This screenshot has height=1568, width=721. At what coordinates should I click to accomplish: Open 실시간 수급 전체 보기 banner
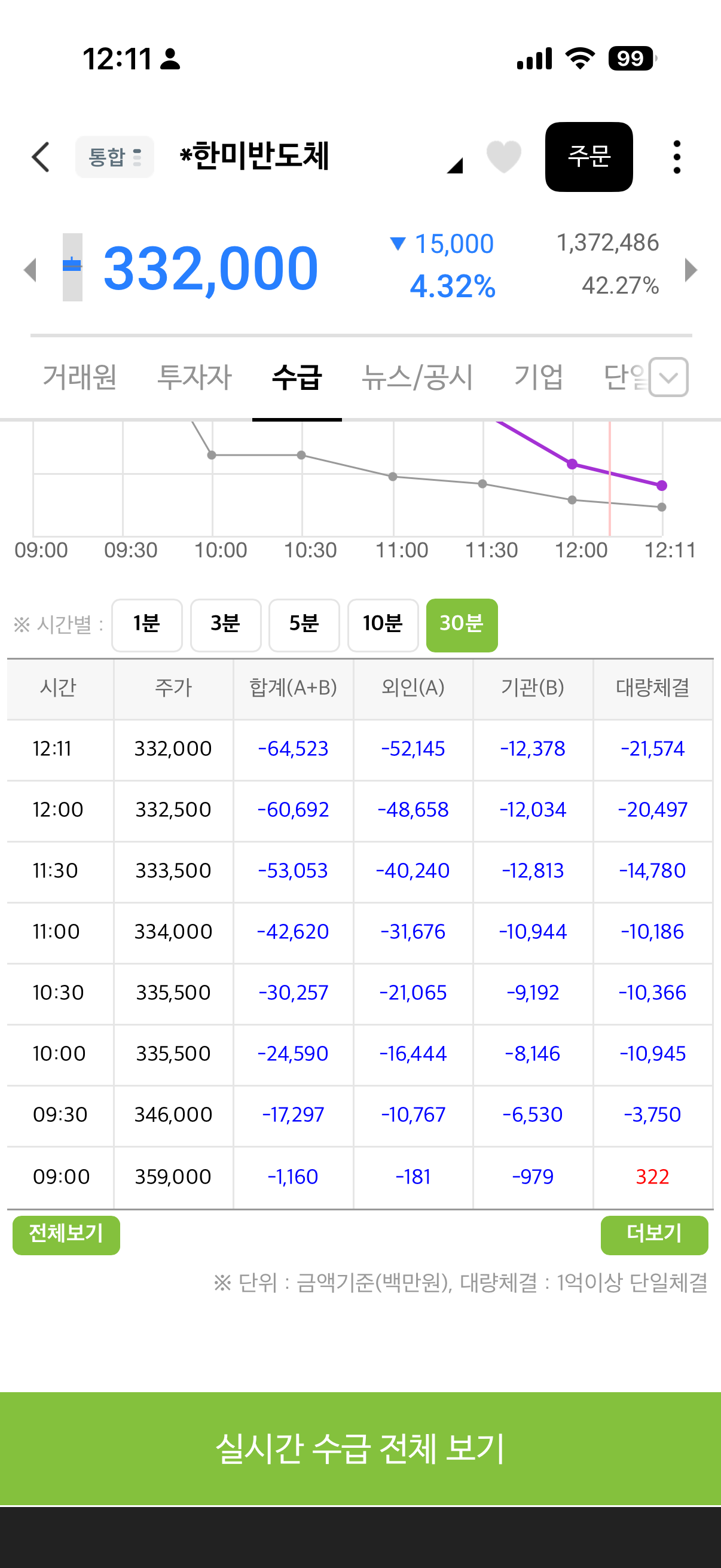coord(360,1448)
